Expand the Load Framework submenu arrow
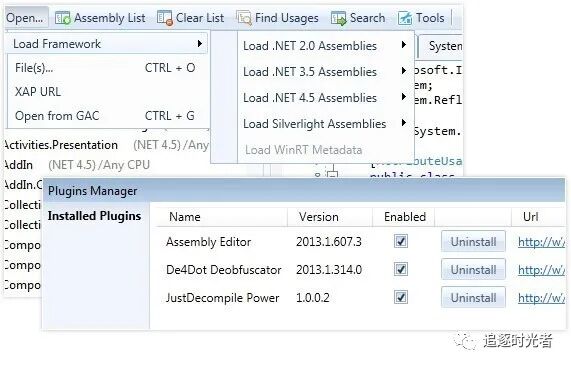This screenshot has width=571, height=366. (200, 44)
